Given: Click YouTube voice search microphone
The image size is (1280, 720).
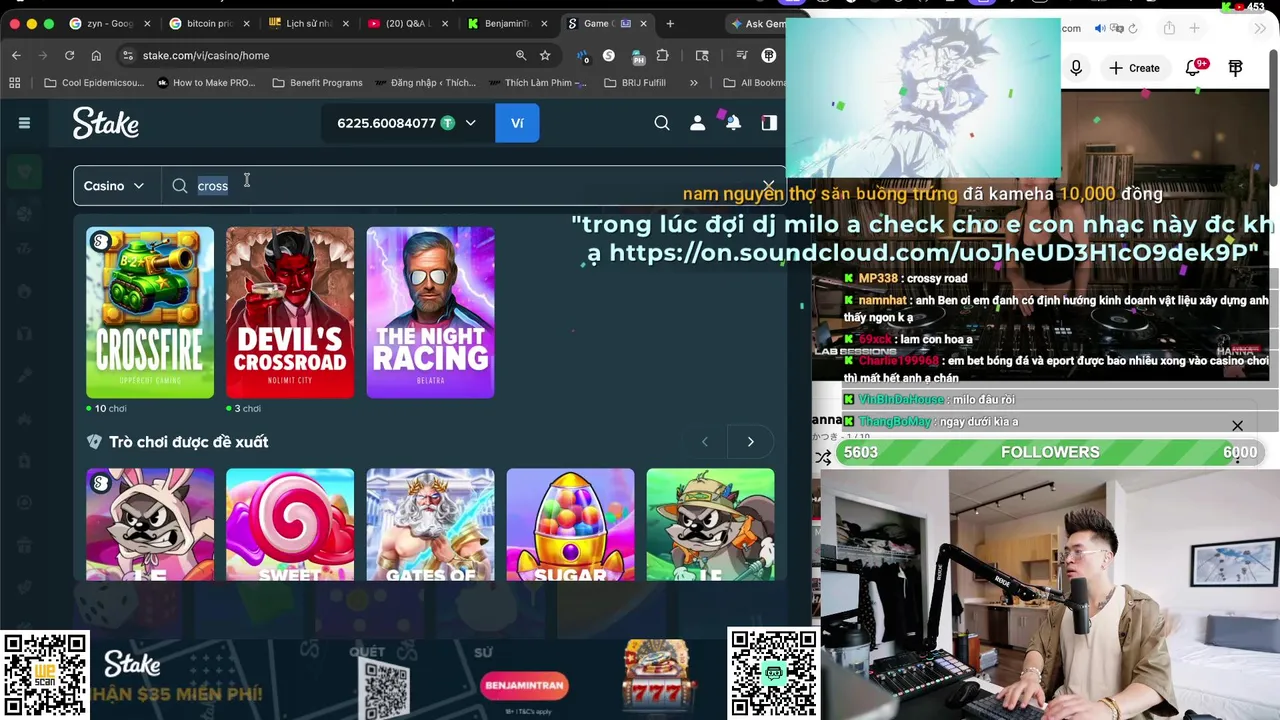Looking at the screenshot, I should [1076, 68].
